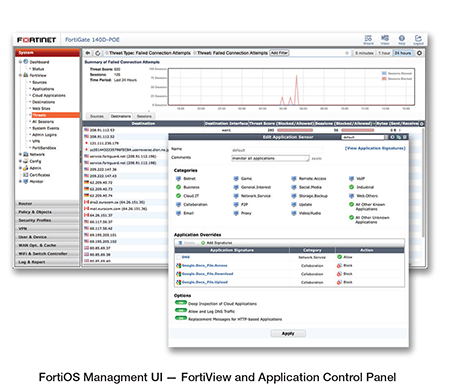Click the back arrow in filter bar
The width and height of the screenshot is (450, 390).
pyautogui.click(x=88, y=53)
